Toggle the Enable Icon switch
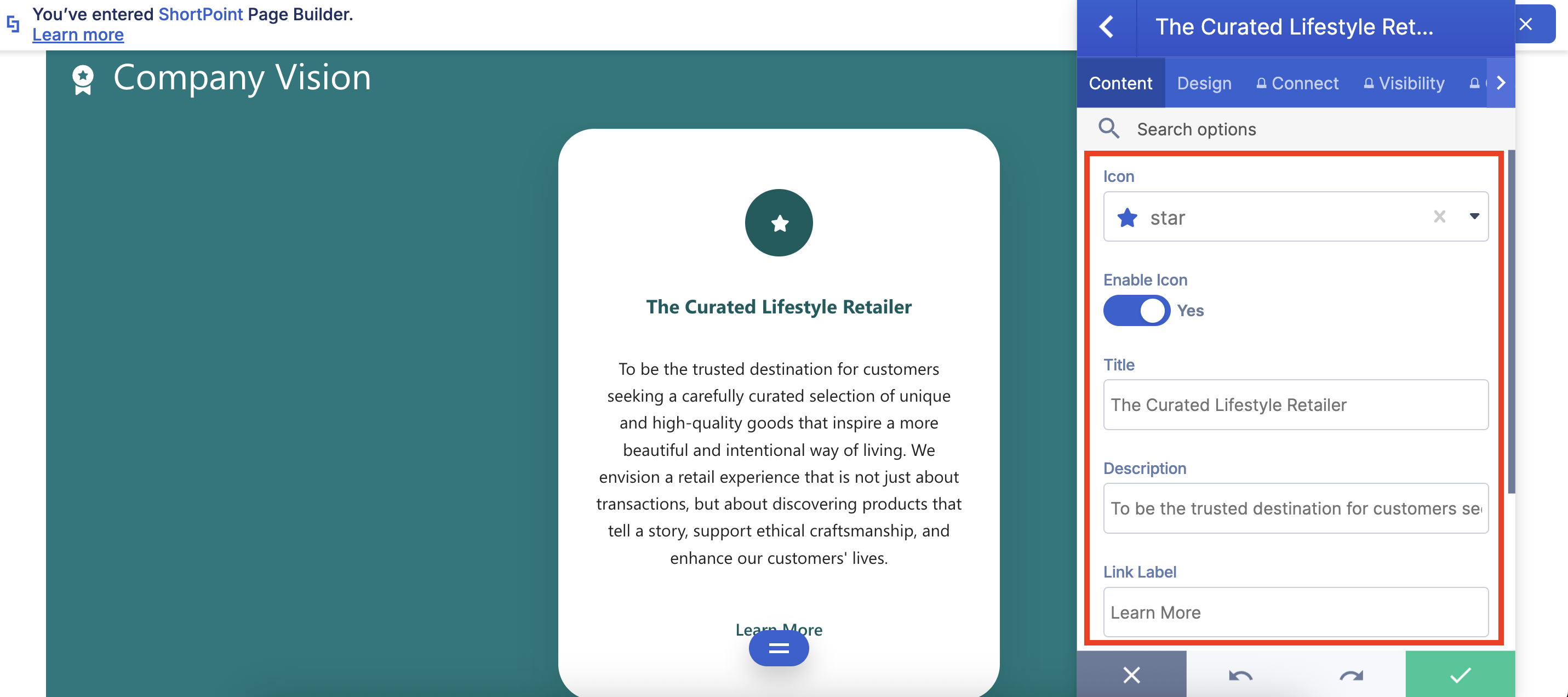Image resolution: width=1568 pixels, height=697 pixels. point(1136,311)
